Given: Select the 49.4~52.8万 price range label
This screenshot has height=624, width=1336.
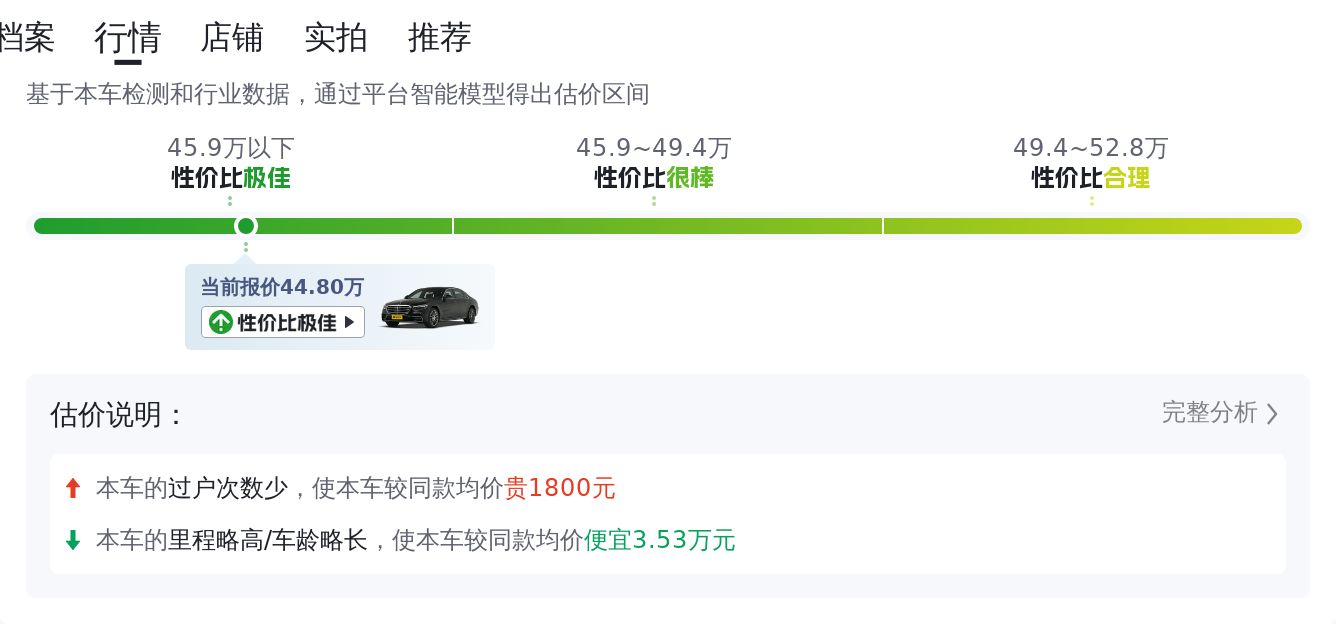Looking at the screenshot, I should click(x=1091, y=148).
